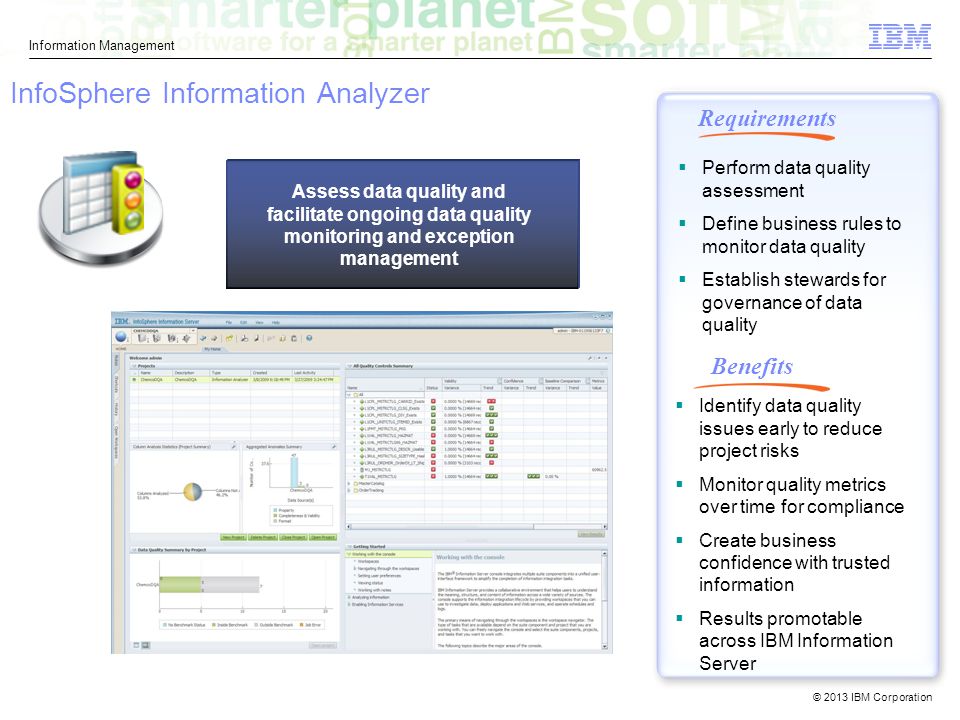Open the Shortcuts side tab
The image size is (960, 720).
116,384
